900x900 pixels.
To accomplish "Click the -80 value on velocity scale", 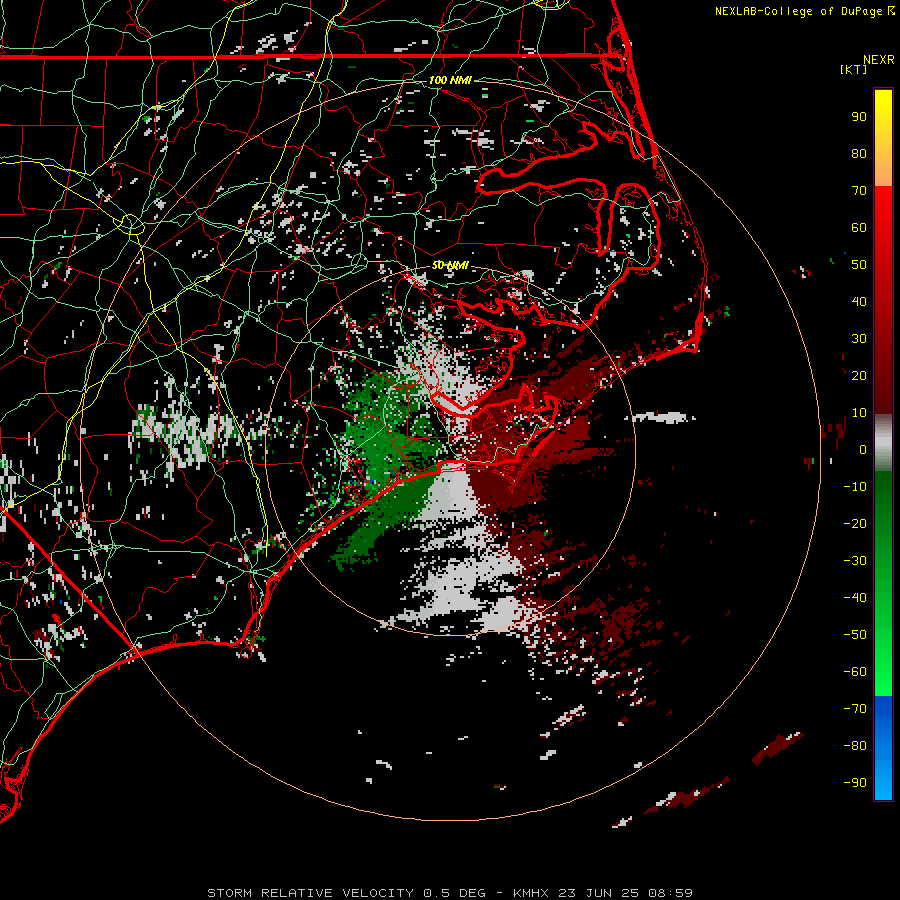I will click(x=855, y=746).
